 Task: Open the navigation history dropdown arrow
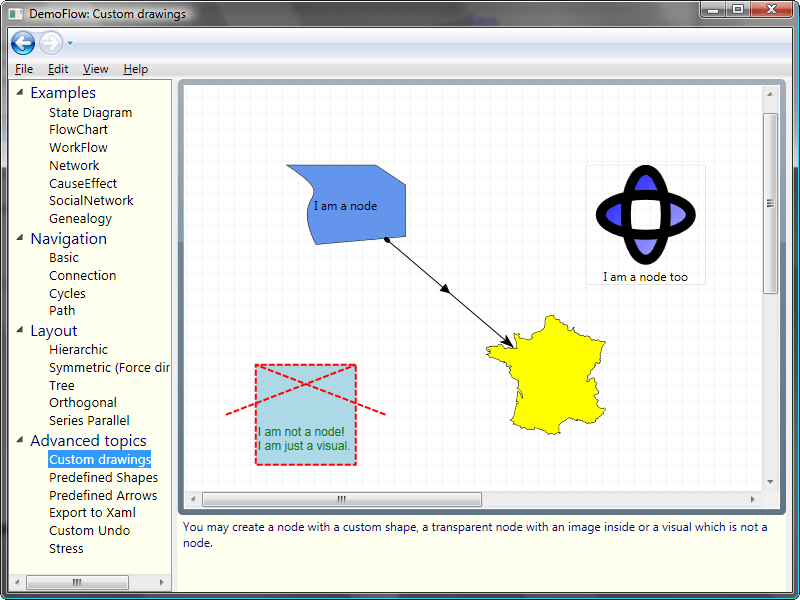tap(70, 44)
